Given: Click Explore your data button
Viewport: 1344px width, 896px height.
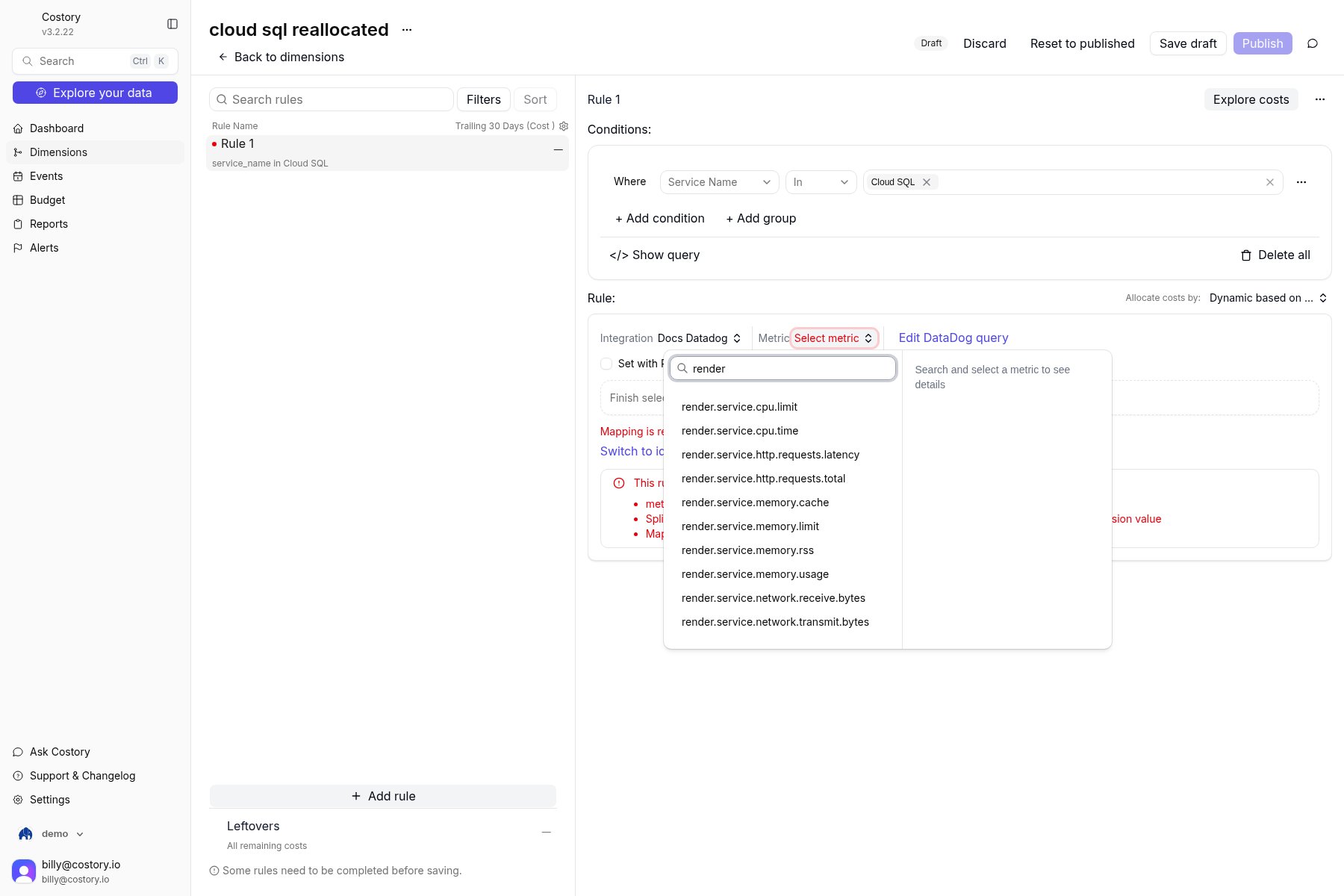Looking at the screenshot, I should (x=95, y=93).
